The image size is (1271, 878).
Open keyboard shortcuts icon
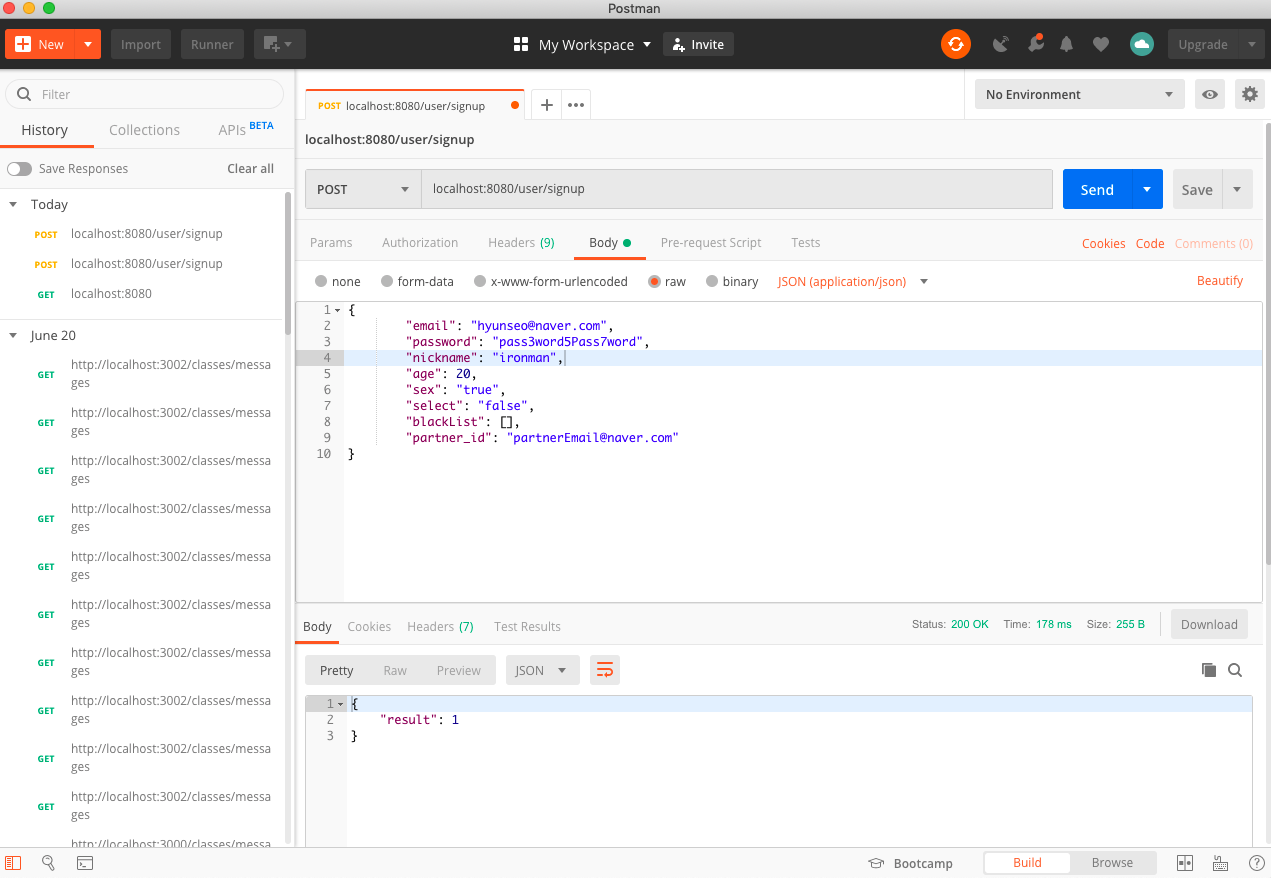pos(1220,862)
